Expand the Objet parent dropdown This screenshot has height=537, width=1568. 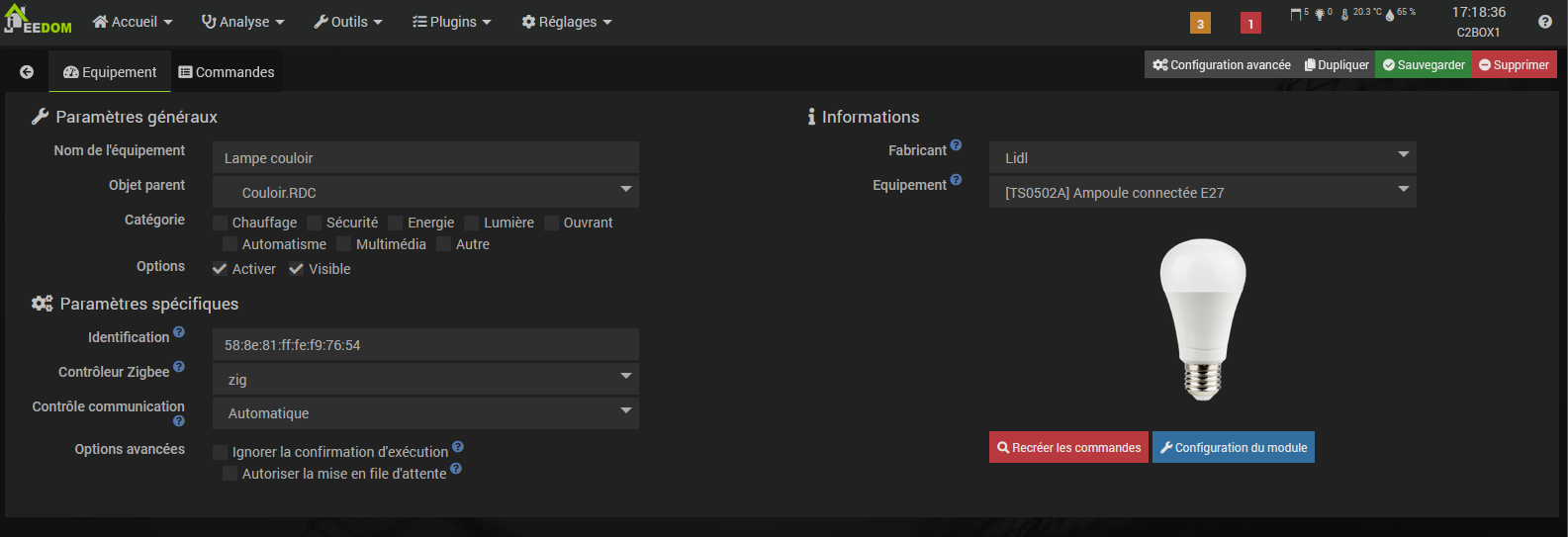(x=425, y=192)
